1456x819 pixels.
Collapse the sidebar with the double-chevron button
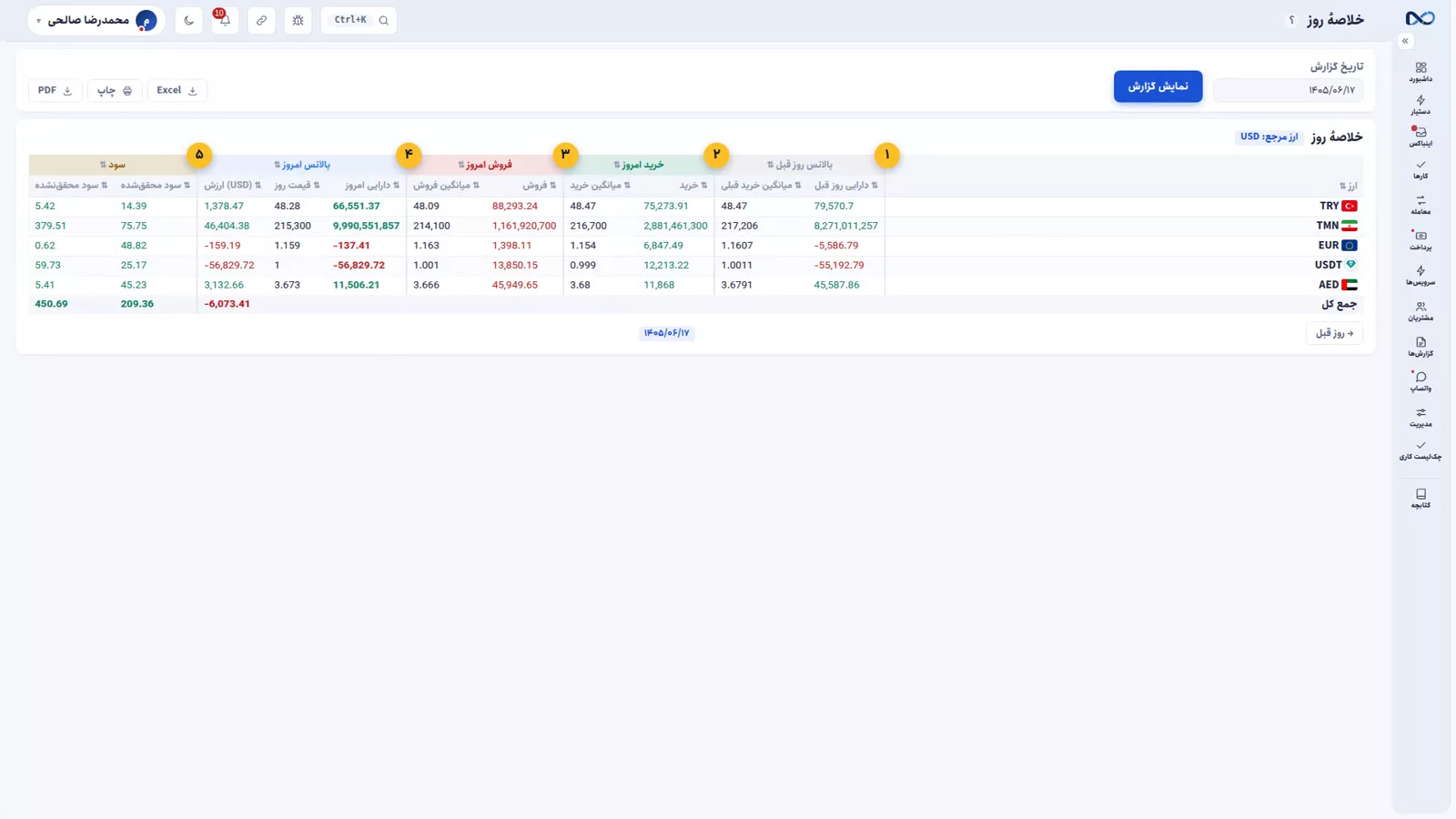pos(1405,41)
